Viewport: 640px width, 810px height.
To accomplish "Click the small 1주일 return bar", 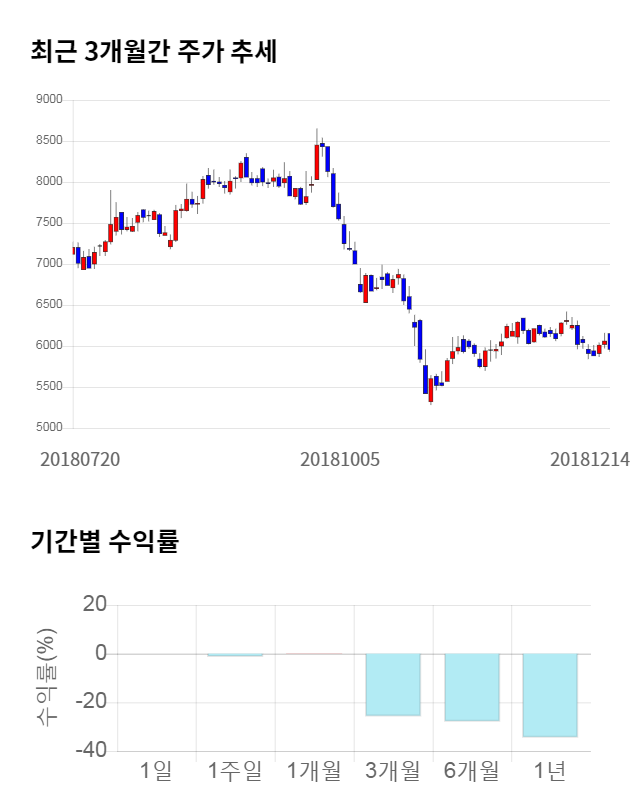I will click(x=235, y=655).
